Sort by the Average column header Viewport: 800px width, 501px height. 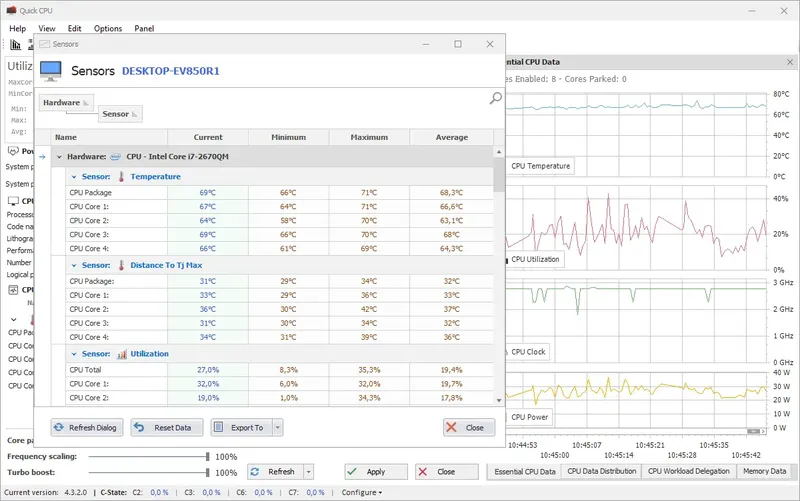coord(452,137)
